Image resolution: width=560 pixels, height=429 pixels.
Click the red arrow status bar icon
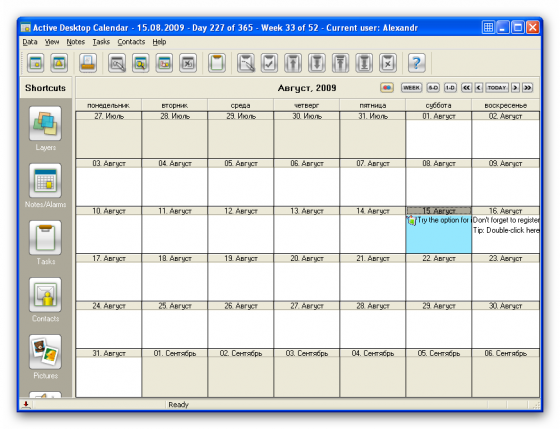tap(26, 404)
